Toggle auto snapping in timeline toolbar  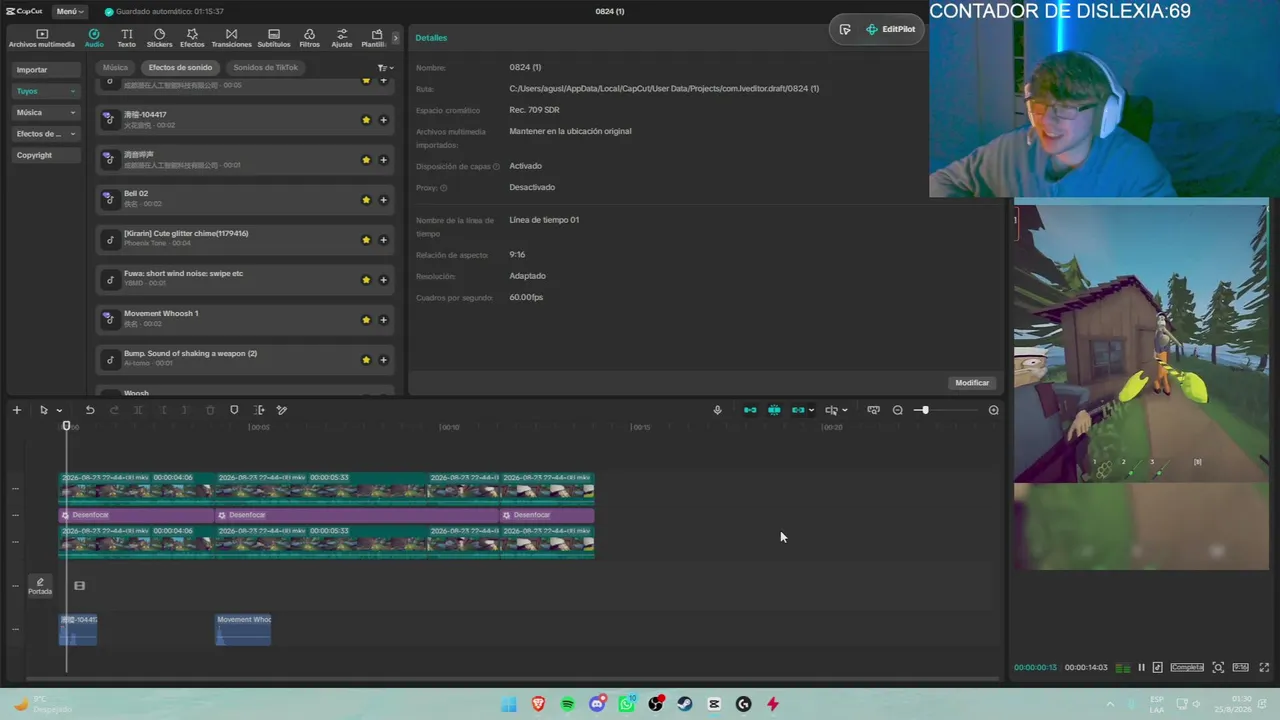[774, 410]
